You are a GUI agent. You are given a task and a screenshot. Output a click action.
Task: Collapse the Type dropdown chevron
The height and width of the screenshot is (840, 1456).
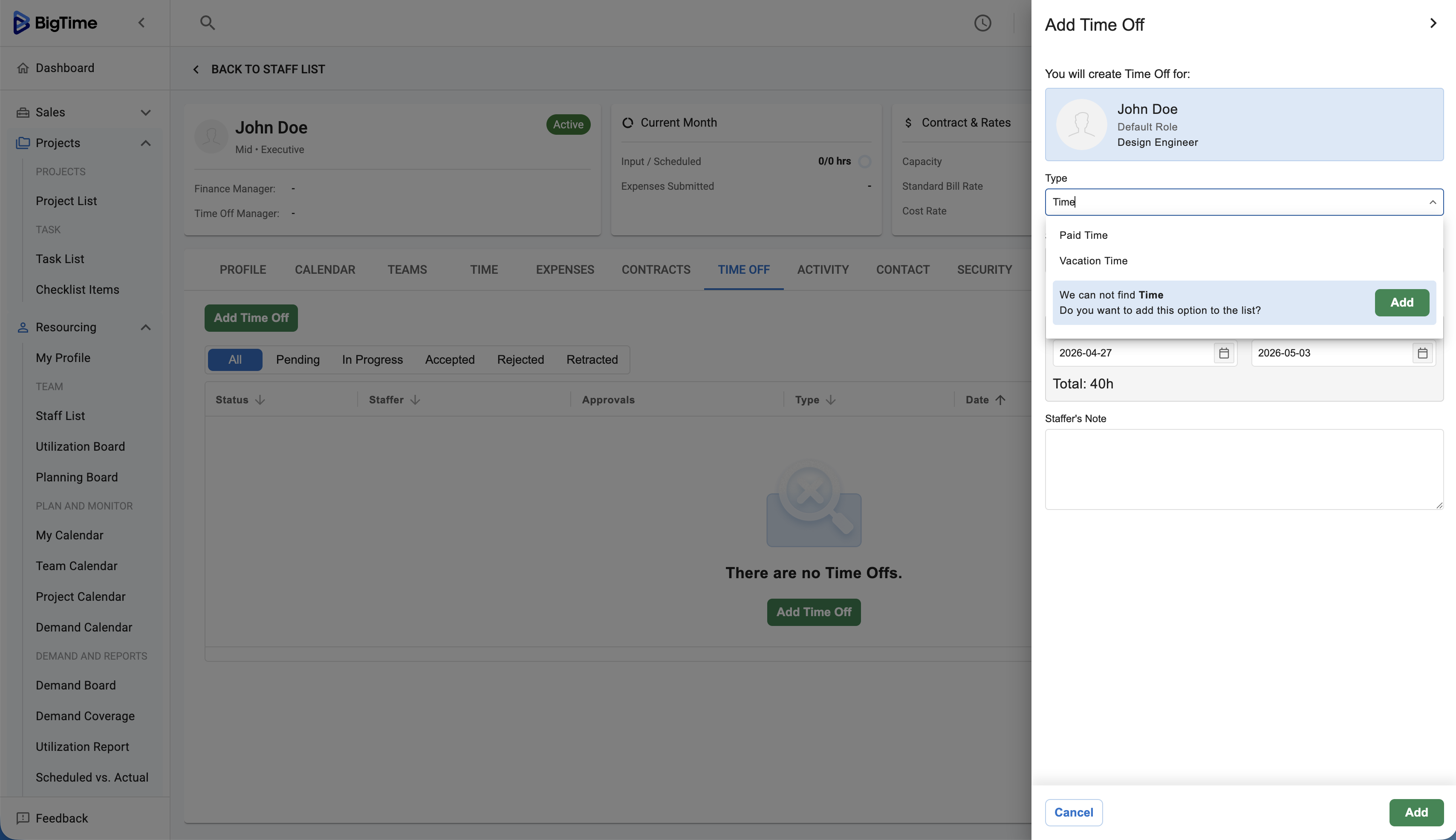pyautogui.click(x=1433, y=202)
